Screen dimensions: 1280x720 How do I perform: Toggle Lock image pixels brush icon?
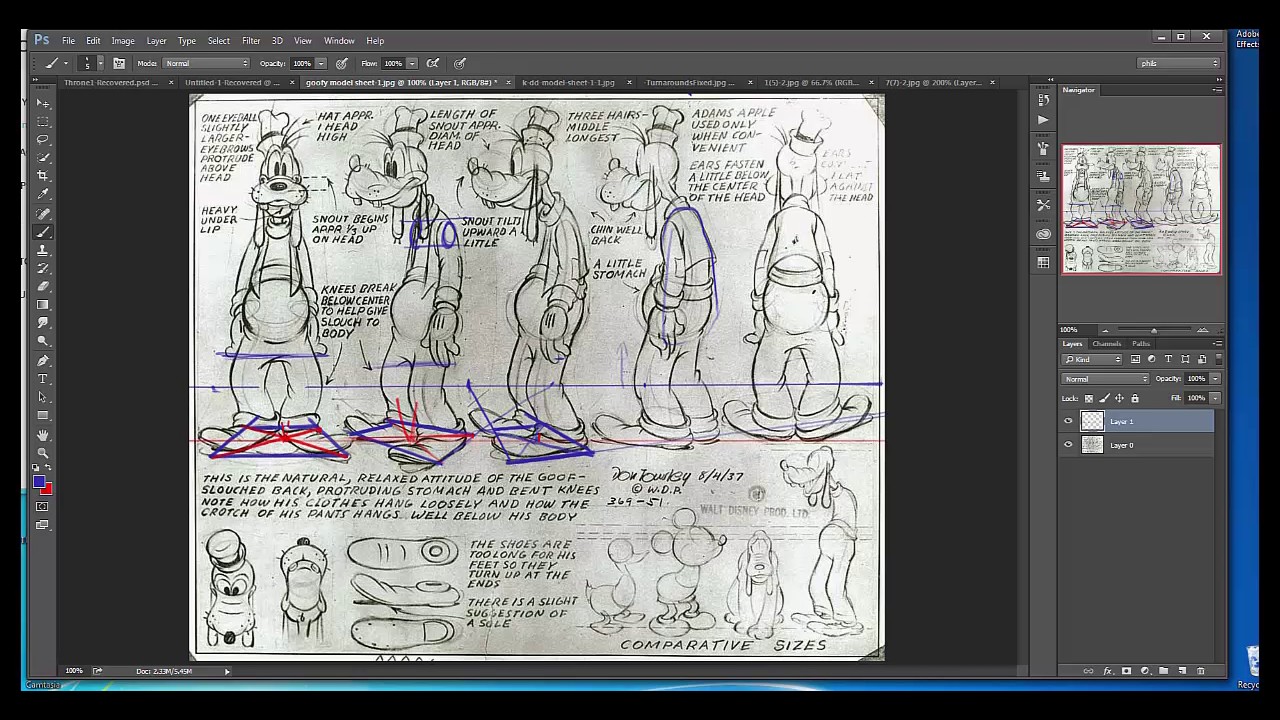[1104, 398]
